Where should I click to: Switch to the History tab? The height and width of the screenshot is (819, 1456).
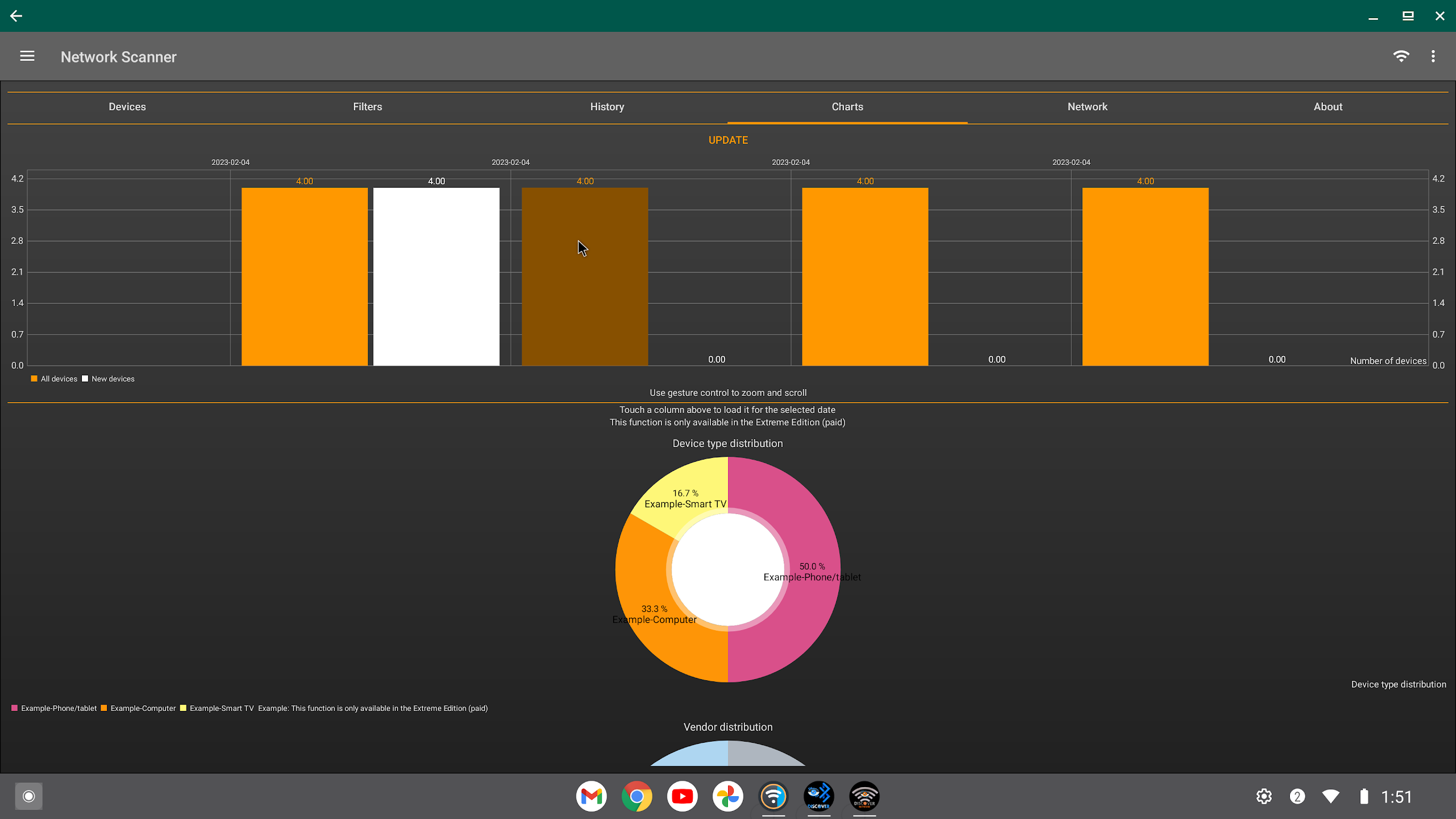pyautogui.click(x=607, y=107)
